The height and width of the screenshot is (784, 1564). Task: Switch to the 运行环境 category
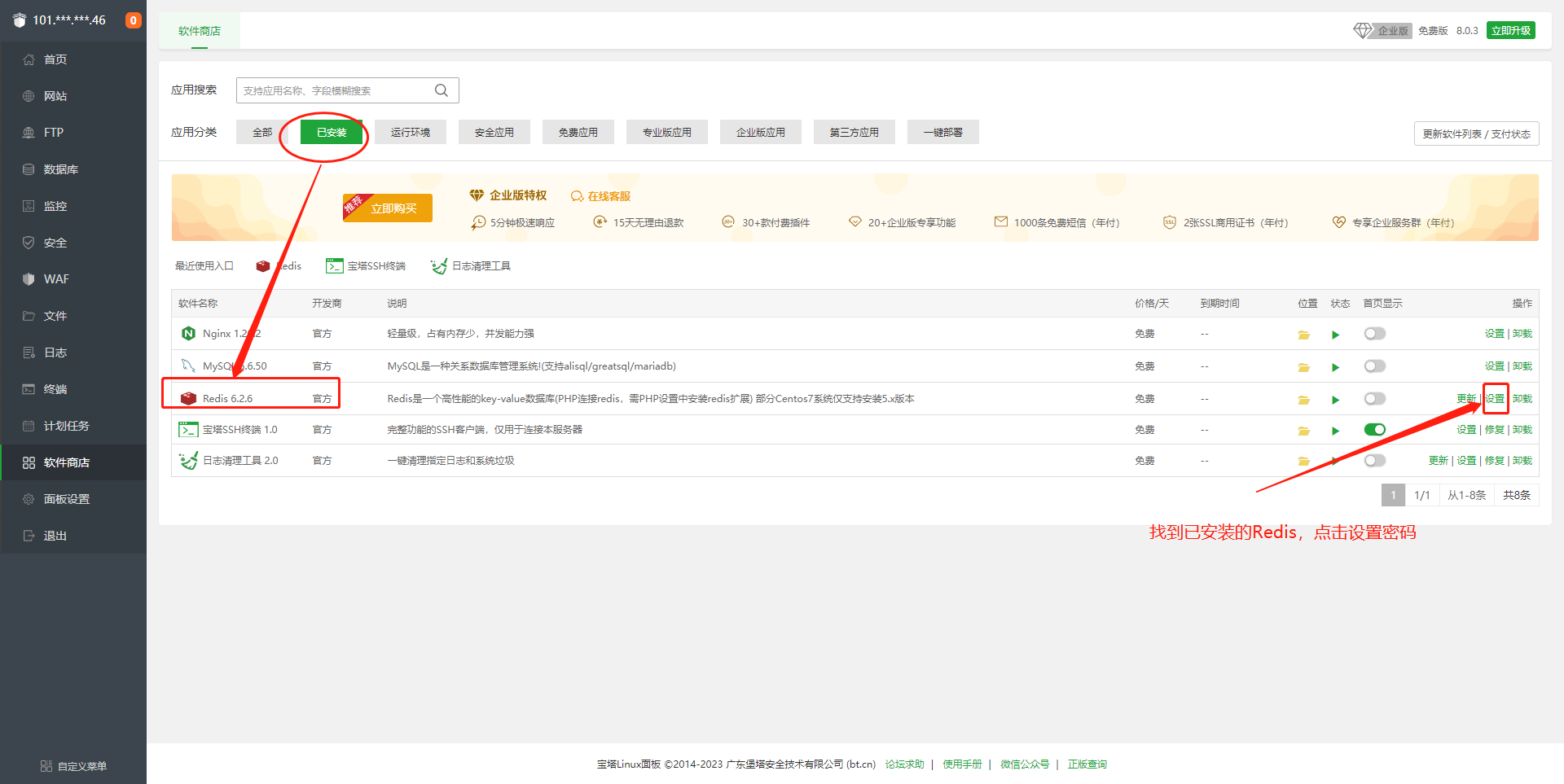pyautogui.click(x=410, y=132)
